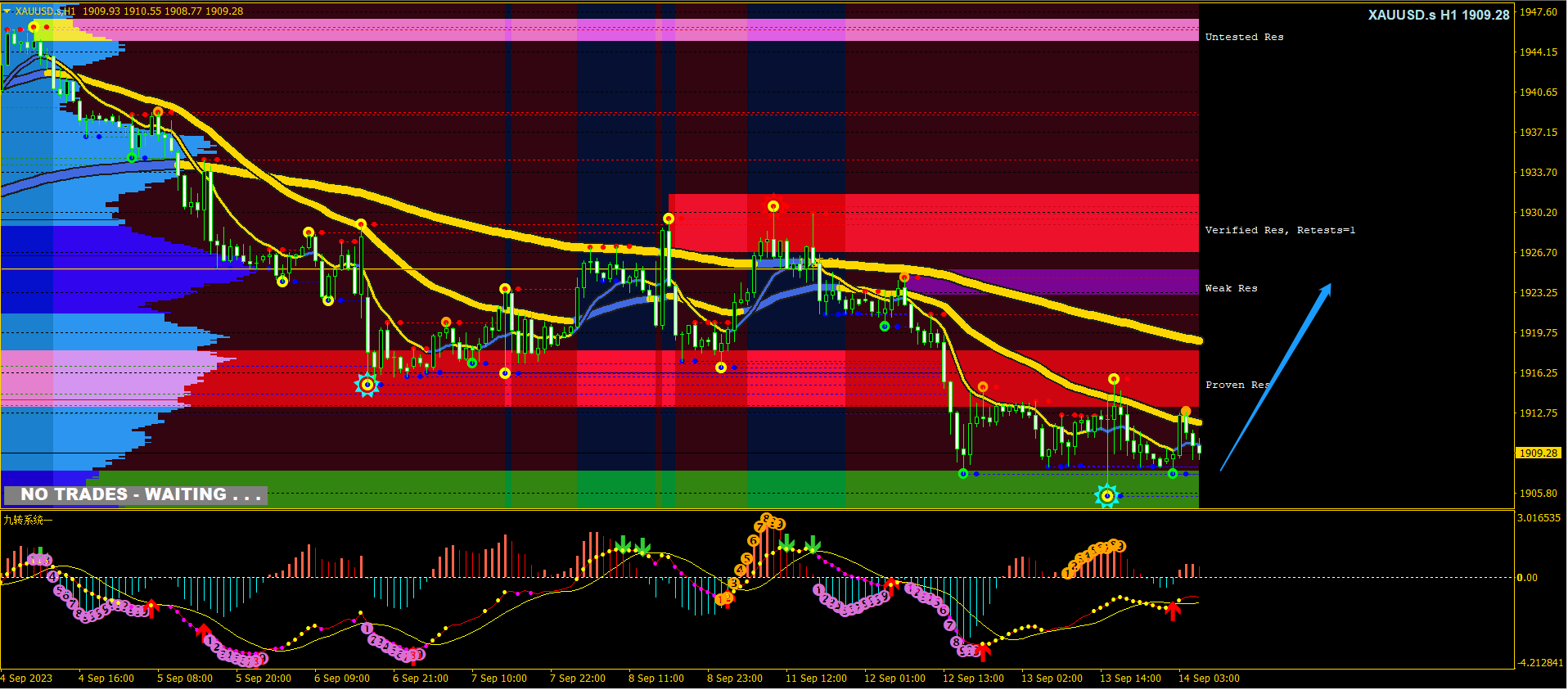Click the 1926.70 price axis value
This screenshot has height=690, width=1568.
(1539, 252)
